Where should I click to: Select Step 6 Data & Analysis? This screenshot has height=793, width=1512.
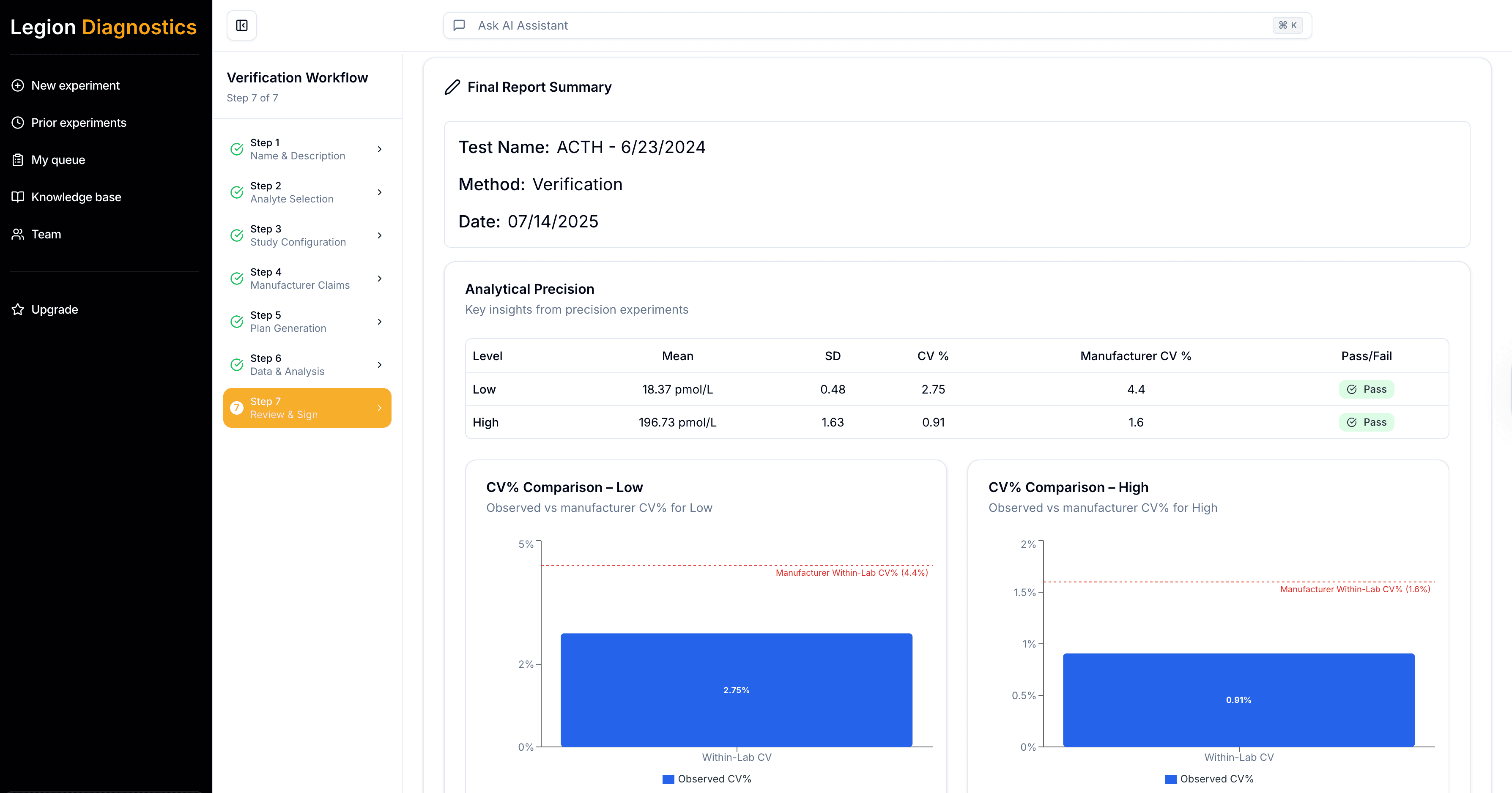307,364
